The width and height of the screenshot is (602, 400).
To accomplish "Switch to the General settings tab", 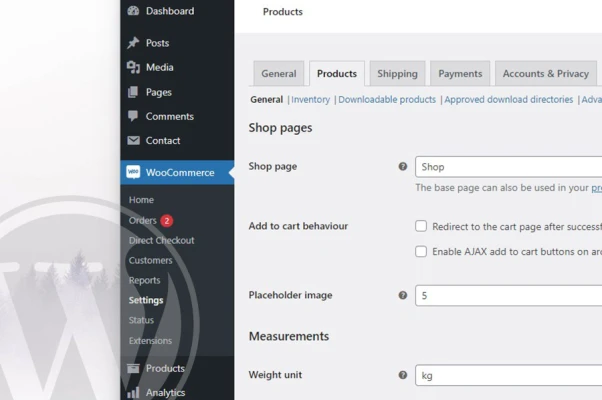I will click(x=279, y=73).
